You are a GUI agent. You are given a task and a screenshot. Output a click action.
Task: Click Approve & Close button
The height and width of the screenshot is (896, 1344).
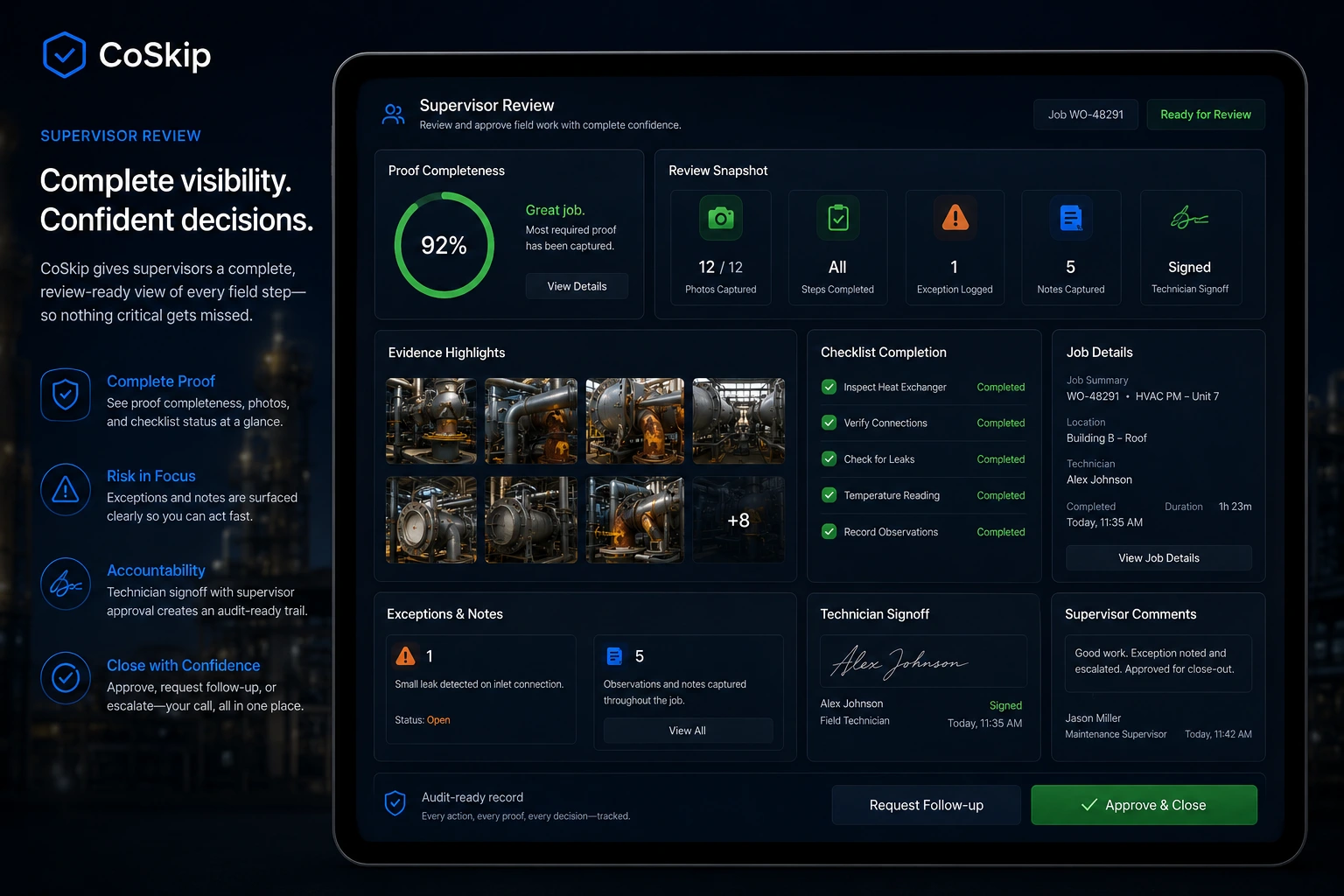tap(1144, 805)
